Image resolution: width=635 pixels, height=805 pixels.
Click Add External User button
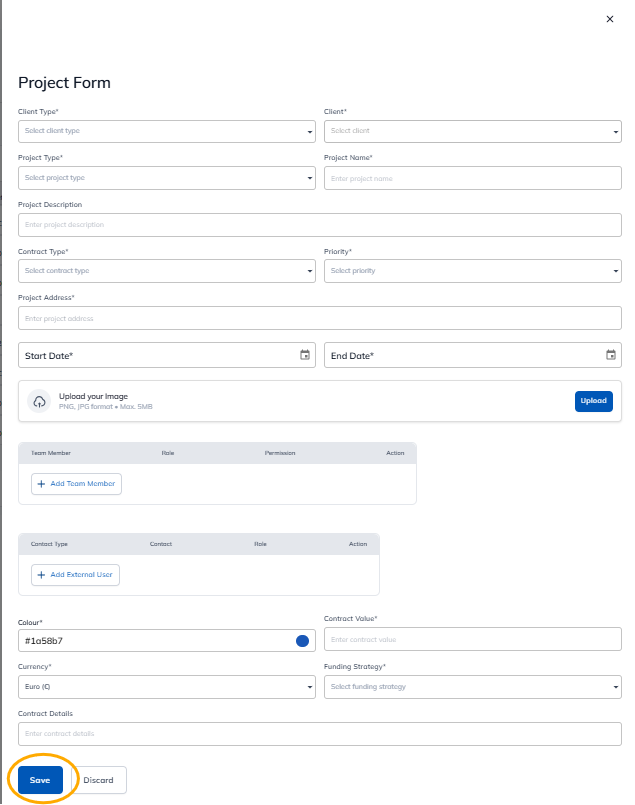75,575
